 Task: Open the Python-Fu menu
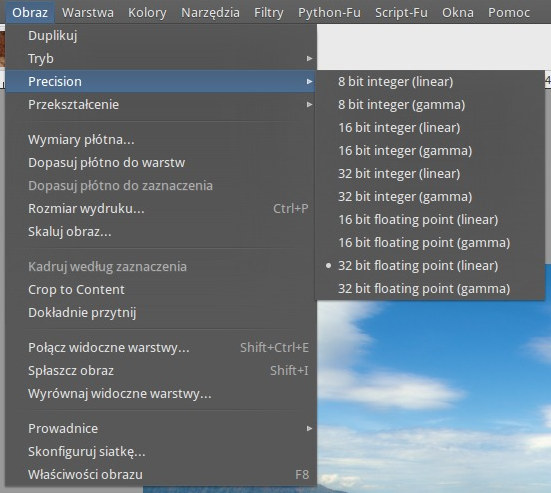329,13
